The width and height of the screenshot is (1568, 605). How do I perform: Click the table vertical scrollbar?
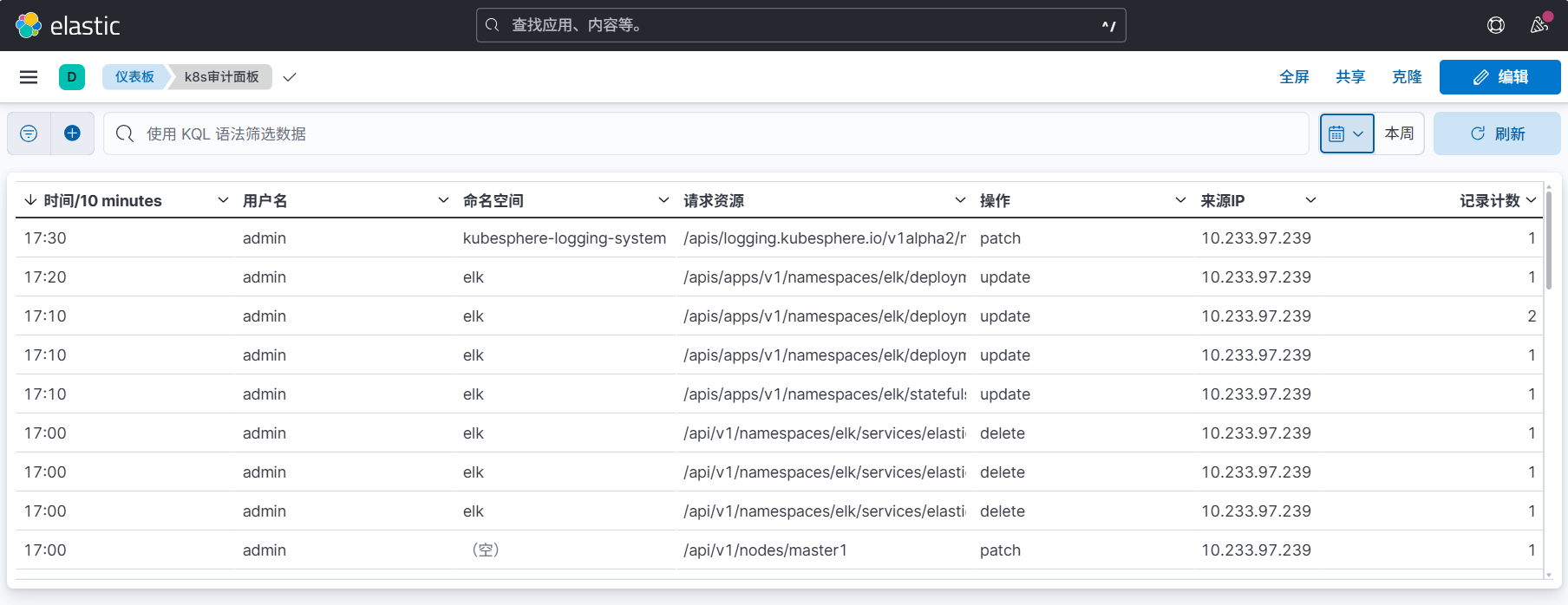pyautogui.click(x=1549, y=240)
